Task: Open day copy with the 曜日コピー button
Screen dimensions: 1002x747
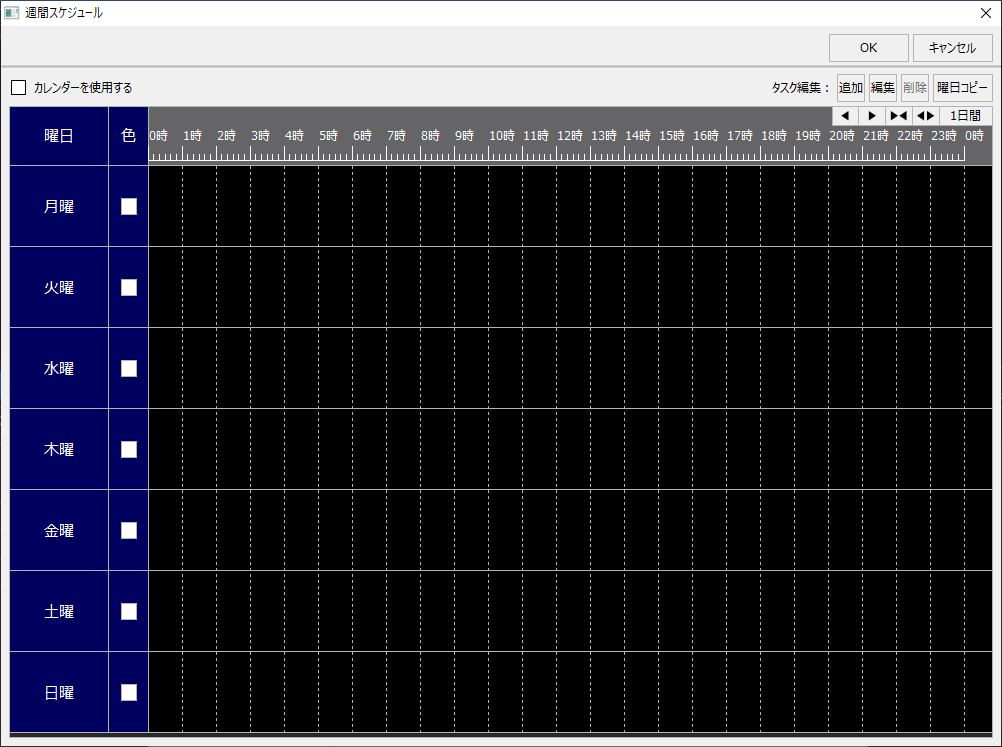Action: click(962, 87)
